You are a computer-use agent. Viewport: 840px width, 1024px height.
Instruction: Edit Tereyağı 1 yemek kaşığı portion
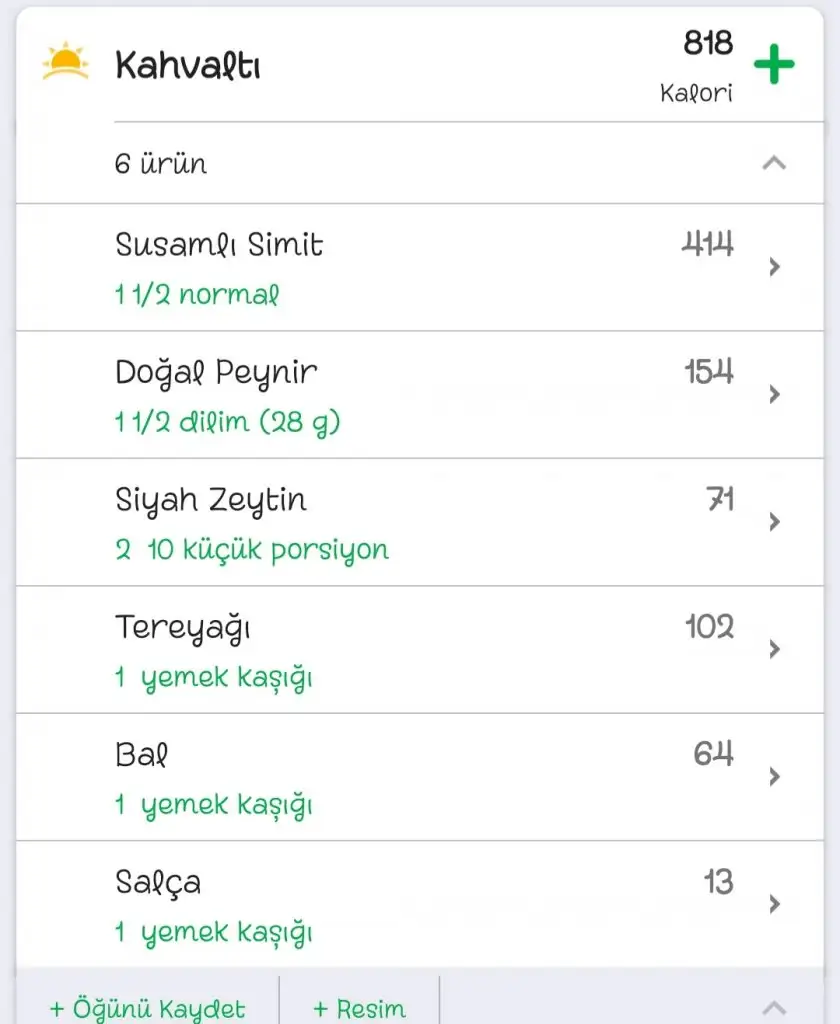(x=213, y=678)
